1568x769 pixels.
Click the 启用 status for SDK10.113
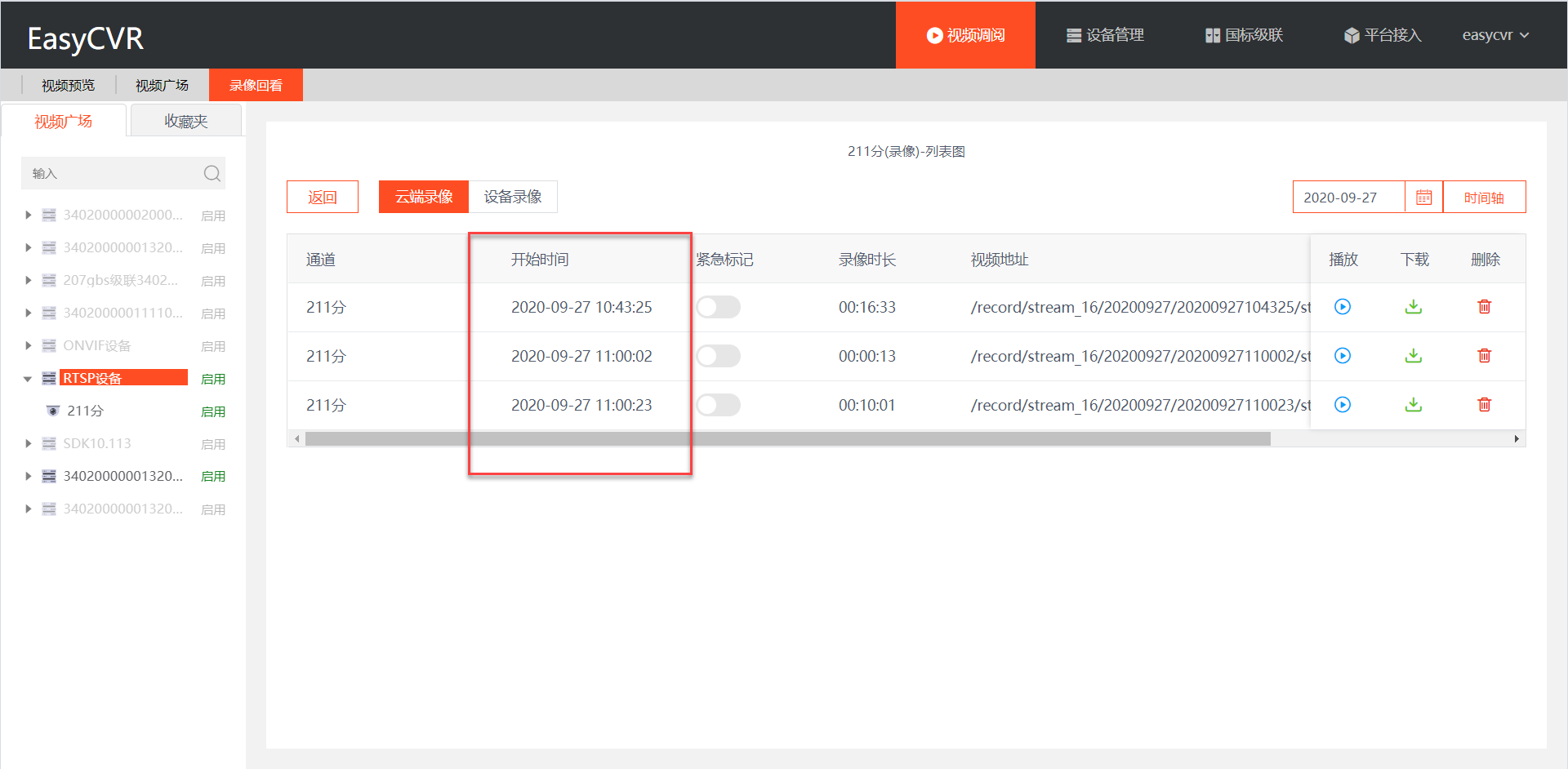[x=213, y=444]
